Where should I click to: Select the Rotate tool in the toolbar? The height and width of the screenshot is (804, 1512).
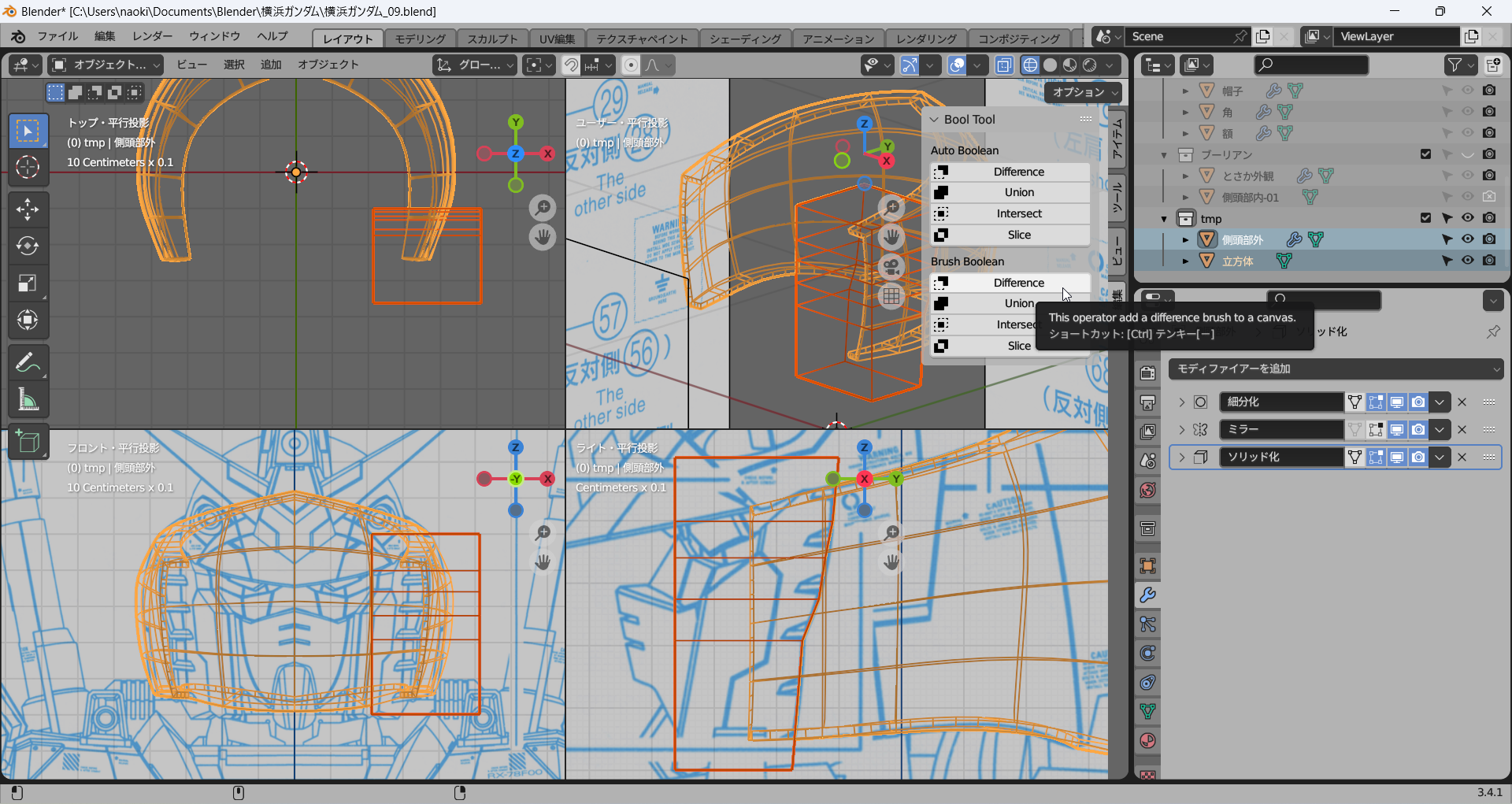pos(28,246)
